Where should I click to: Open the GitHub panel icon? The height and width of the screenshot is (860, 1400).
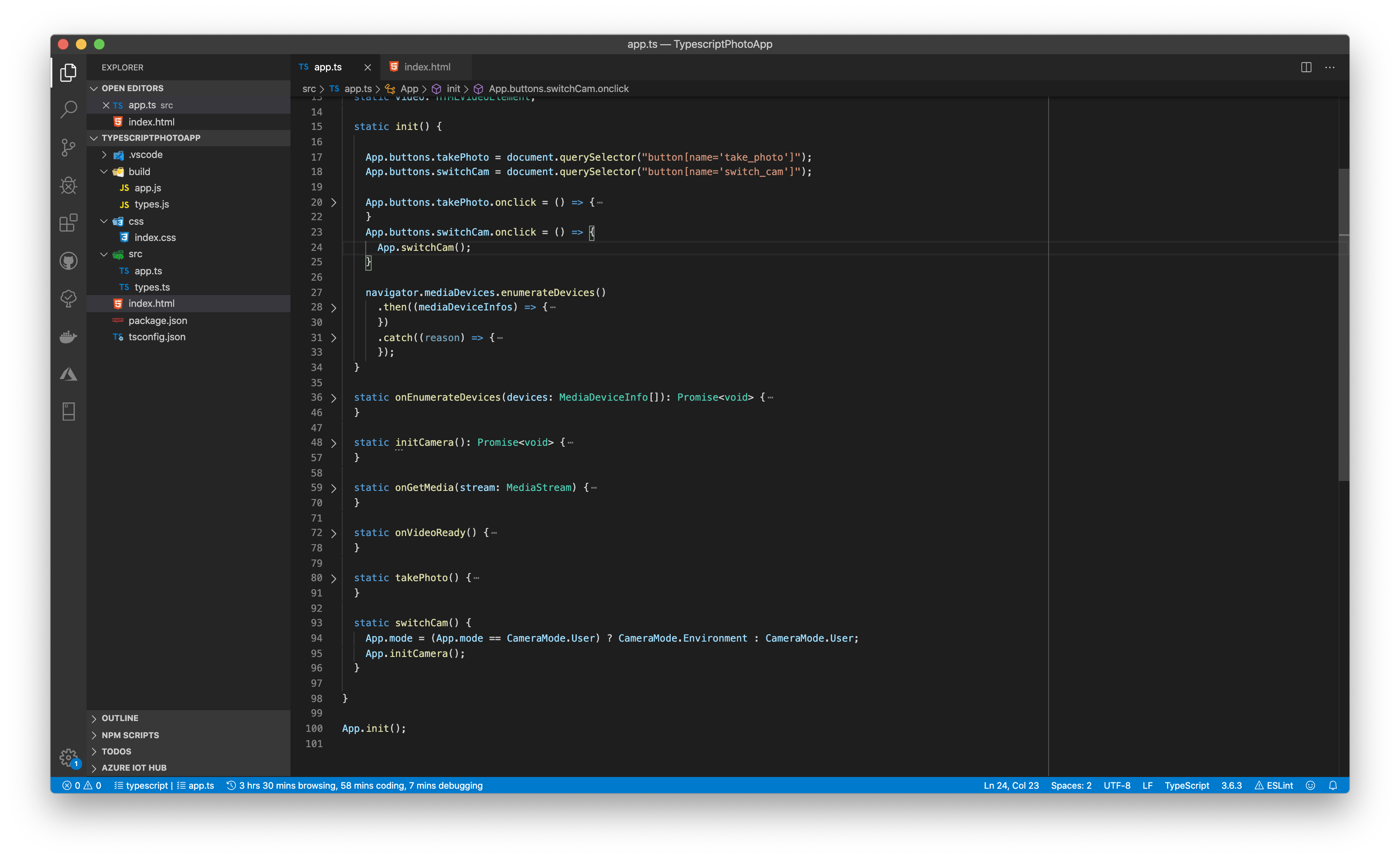point(68,261)
